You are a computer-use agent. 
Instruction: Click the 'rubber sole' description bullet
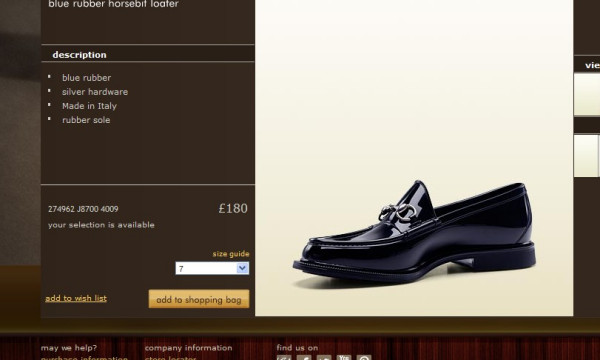86,120
